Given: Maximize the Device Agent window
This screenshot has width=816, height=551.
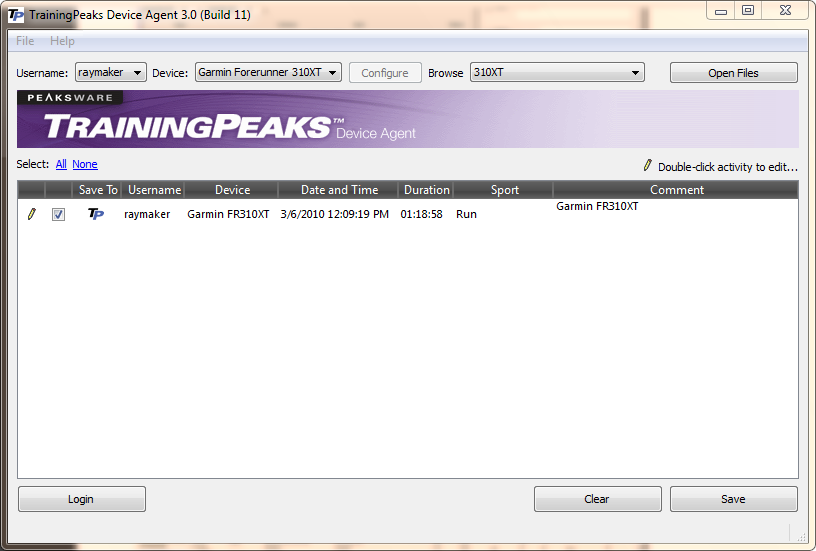Looking at the screenshot, I should (748, 11).
